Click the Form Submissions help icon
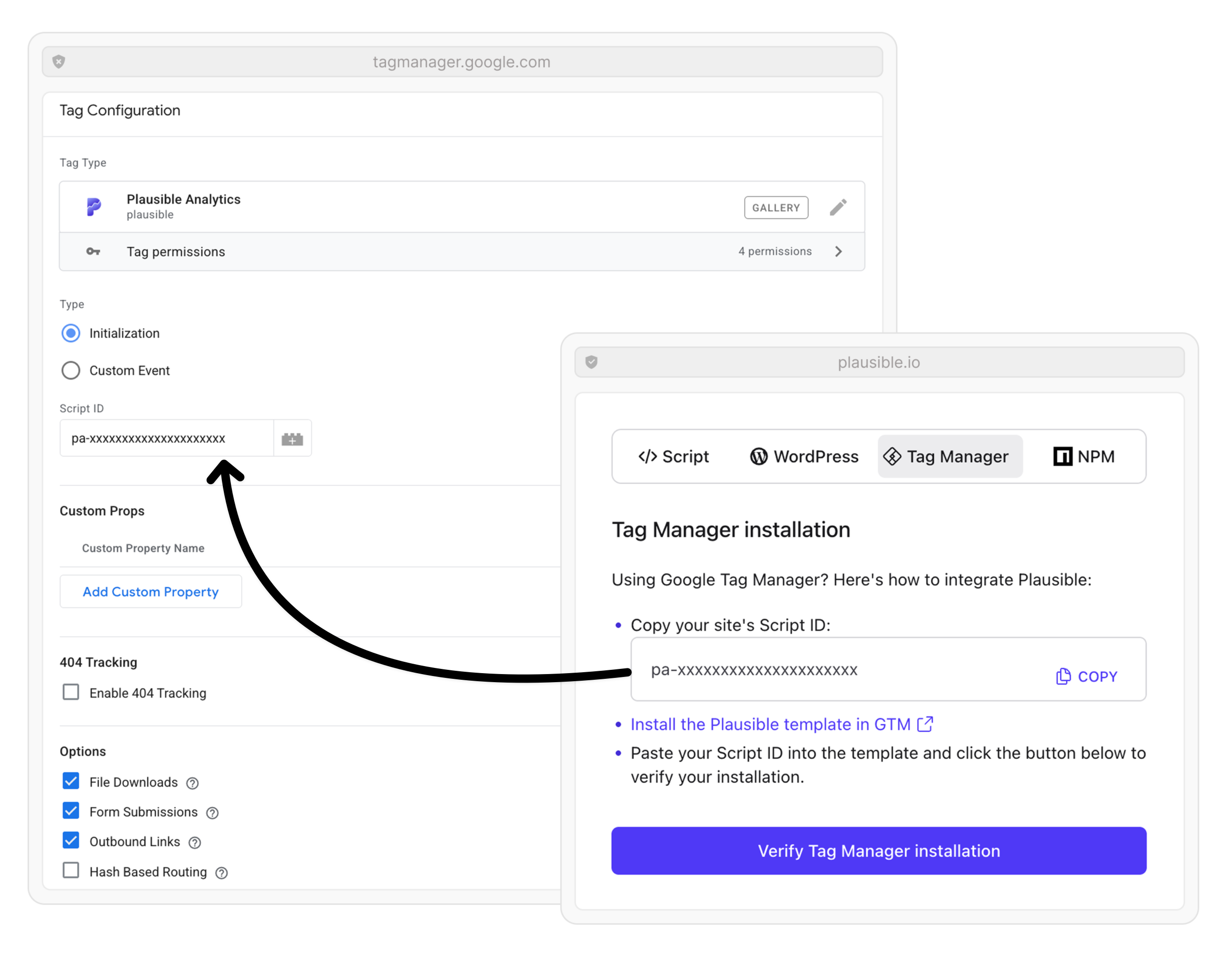This screenshot has width=1232, height=958. [x=212, y=813]
